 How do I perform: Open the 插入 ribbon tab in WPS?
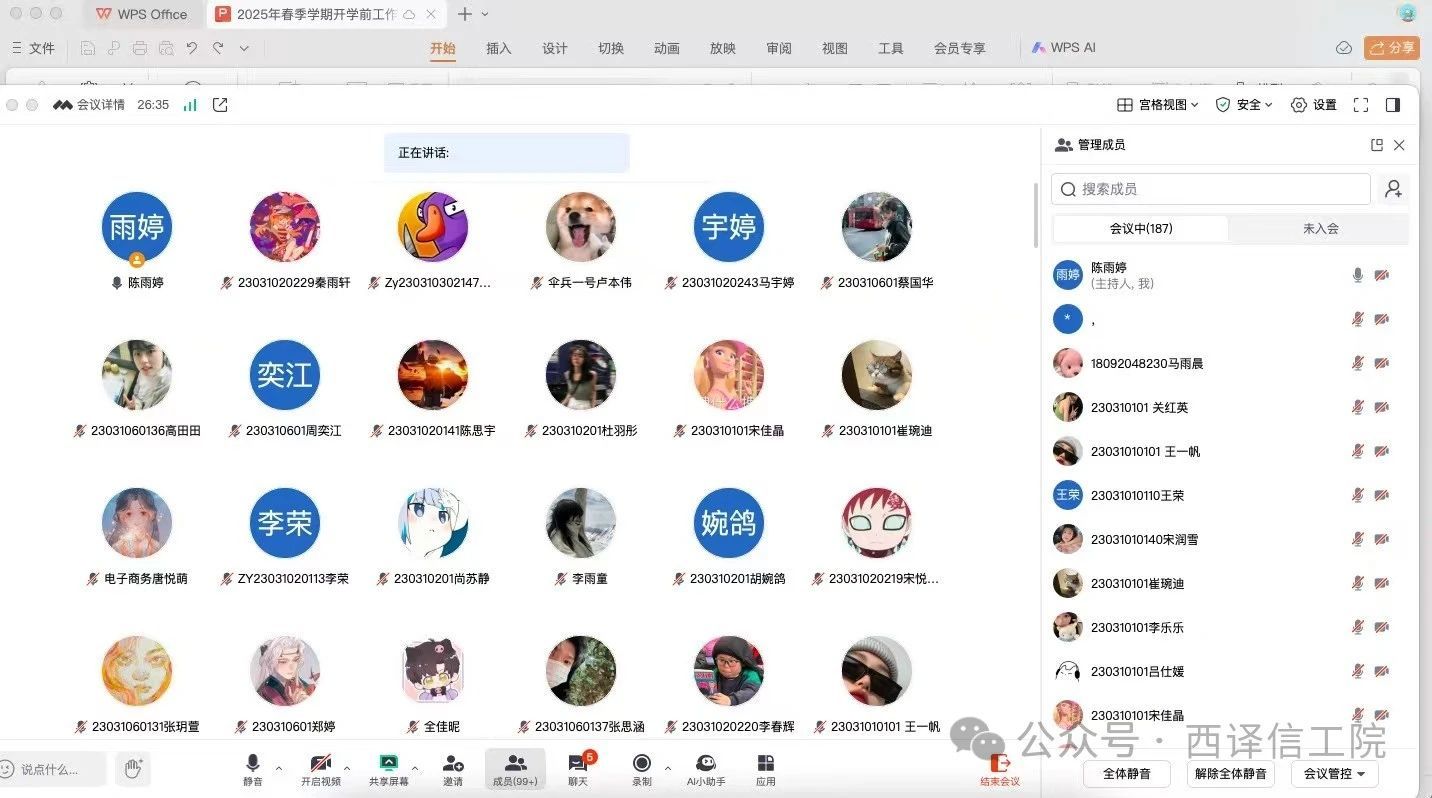[x=498, y=48]
